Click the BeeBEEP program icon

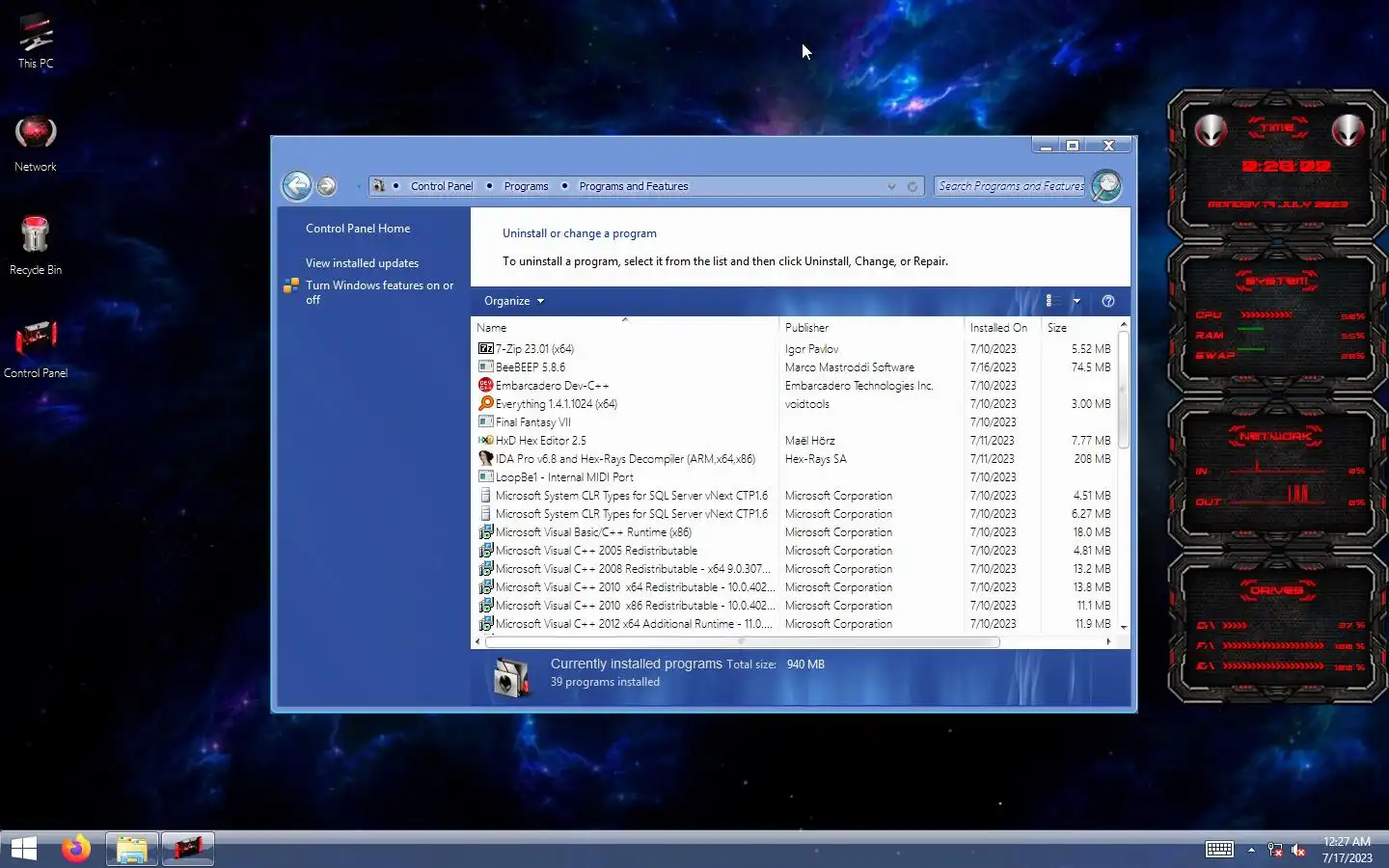coord(486,366)
